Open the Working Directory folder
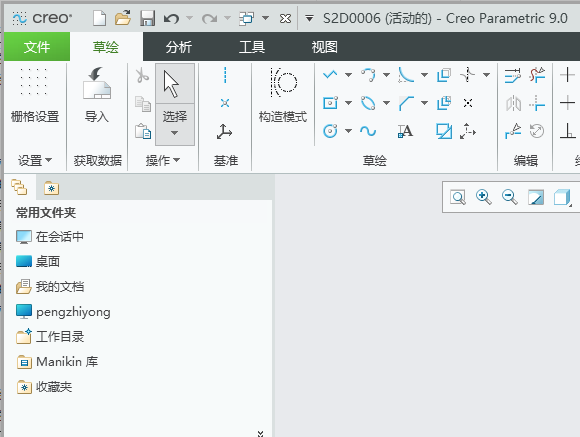 [50, 337]
